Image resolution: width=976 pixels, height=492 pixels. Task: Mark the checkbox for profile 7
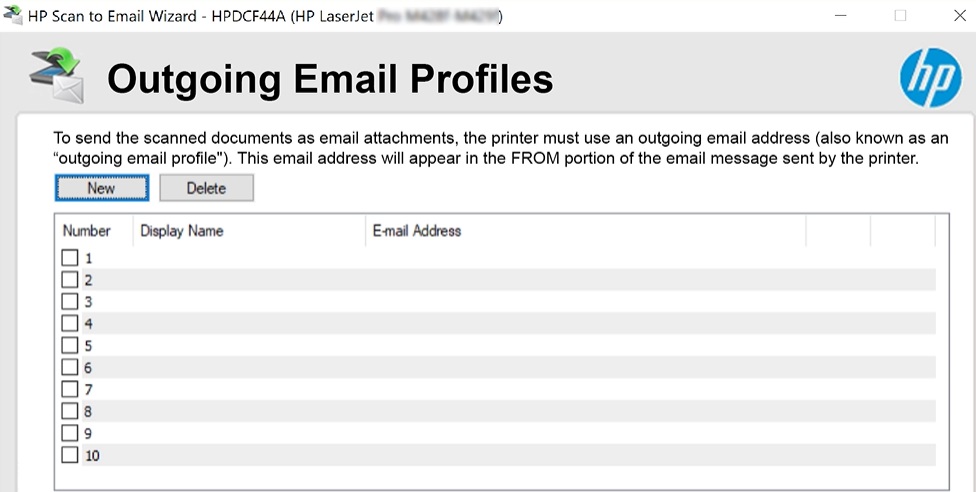70,389
